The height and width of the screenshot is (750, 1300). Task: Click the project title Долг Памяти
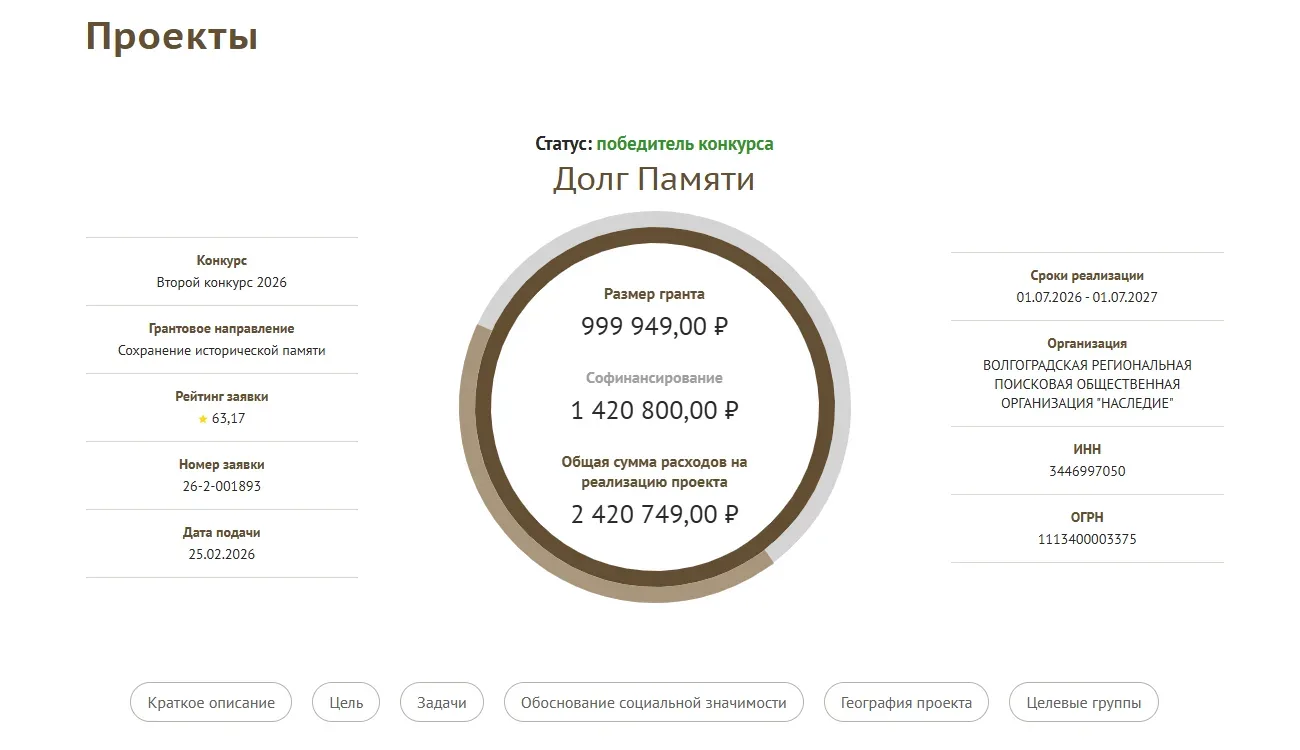click(654, 179)
